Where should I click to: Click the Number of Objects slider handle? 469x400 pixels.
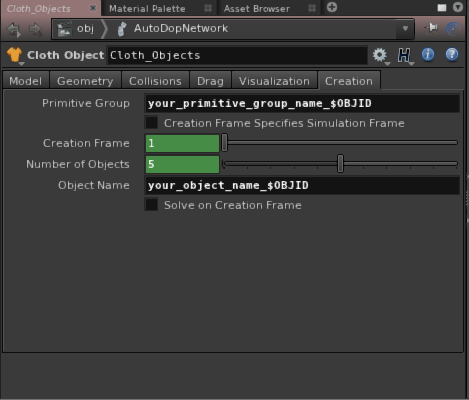coord(340,163)
